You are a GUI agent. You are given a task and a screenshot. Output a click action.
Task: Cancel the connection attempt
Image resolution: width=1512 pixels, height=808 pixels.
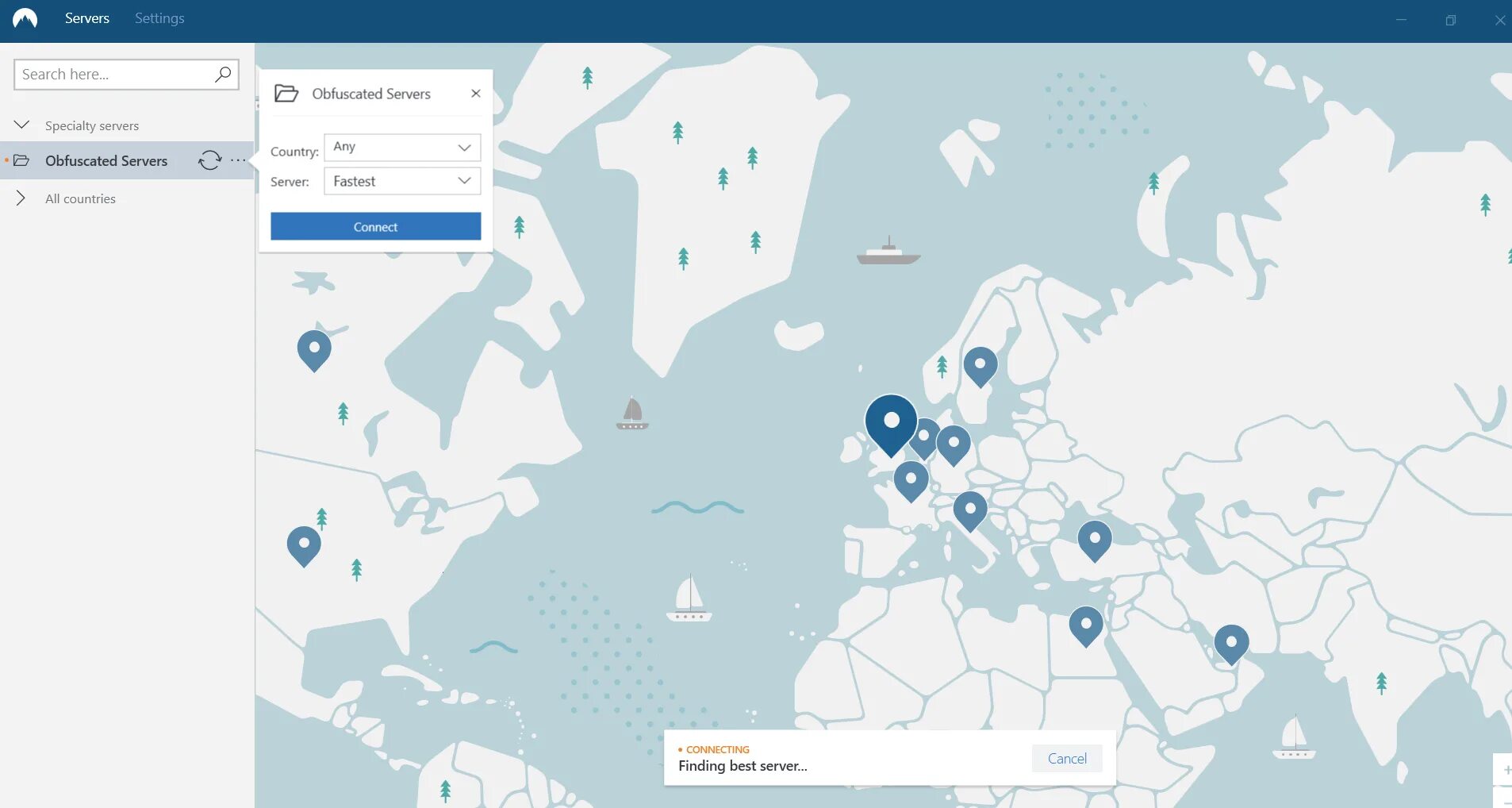(x=1067, y=758)
